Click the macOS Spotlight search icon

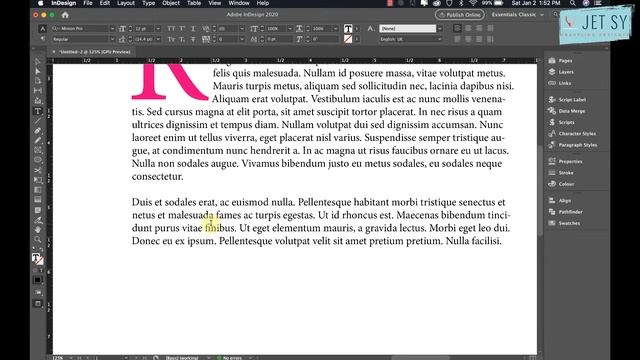pos(573,3)
